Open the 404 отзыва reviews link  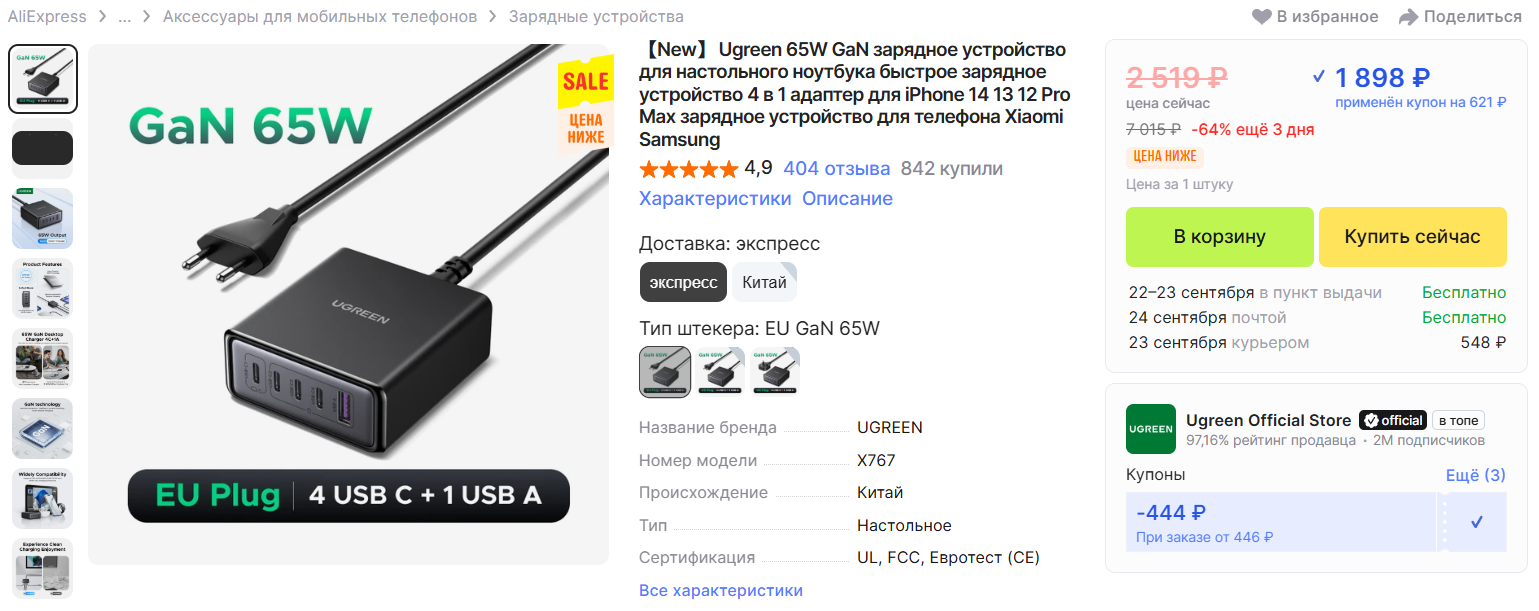click(836, 169)
